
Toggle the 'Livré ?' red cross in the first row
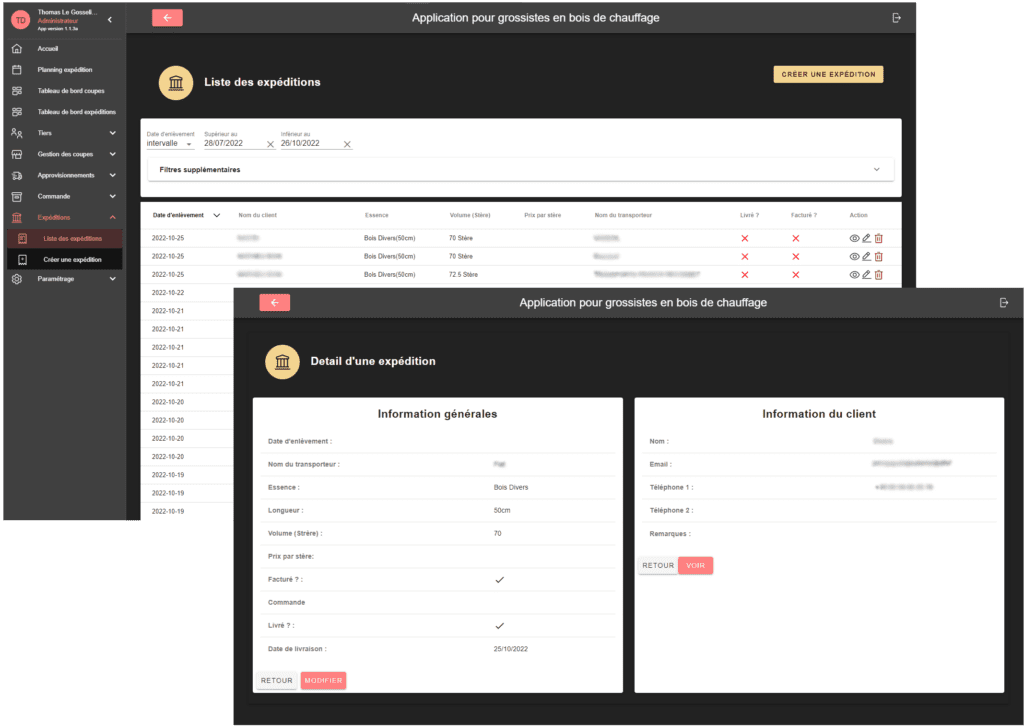point(744,238)
